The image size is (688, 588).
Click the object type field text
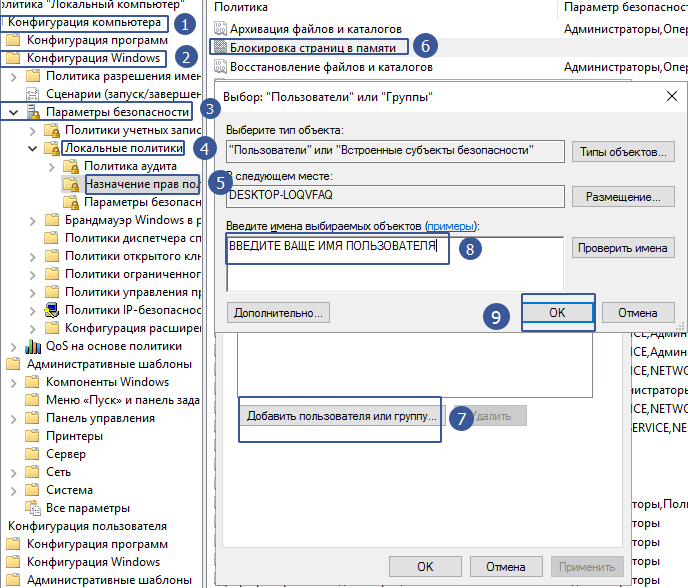coord(381,150)
